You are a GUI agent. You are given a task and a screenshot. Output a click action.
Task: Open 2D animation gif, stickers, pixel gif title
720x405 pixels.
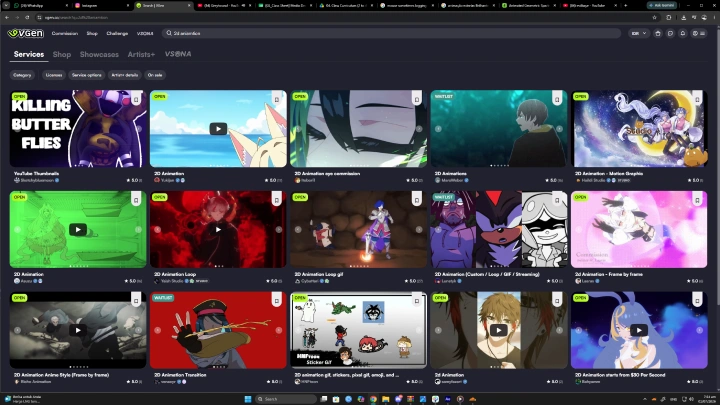[x=347, y=375]
